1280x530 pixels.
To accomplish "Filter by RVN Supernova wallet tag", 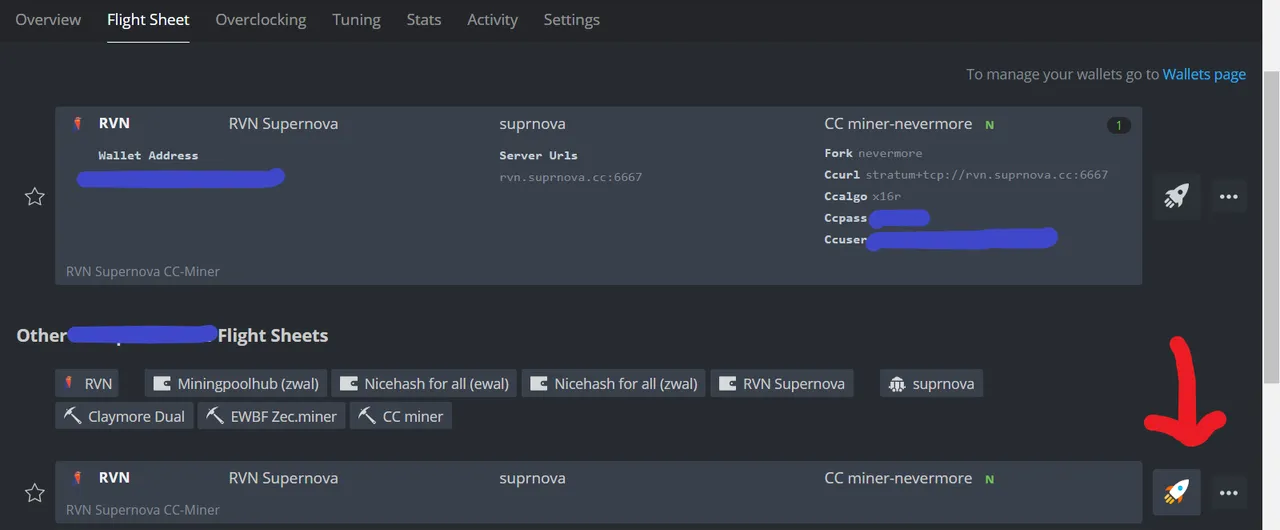I will [782, 384].
